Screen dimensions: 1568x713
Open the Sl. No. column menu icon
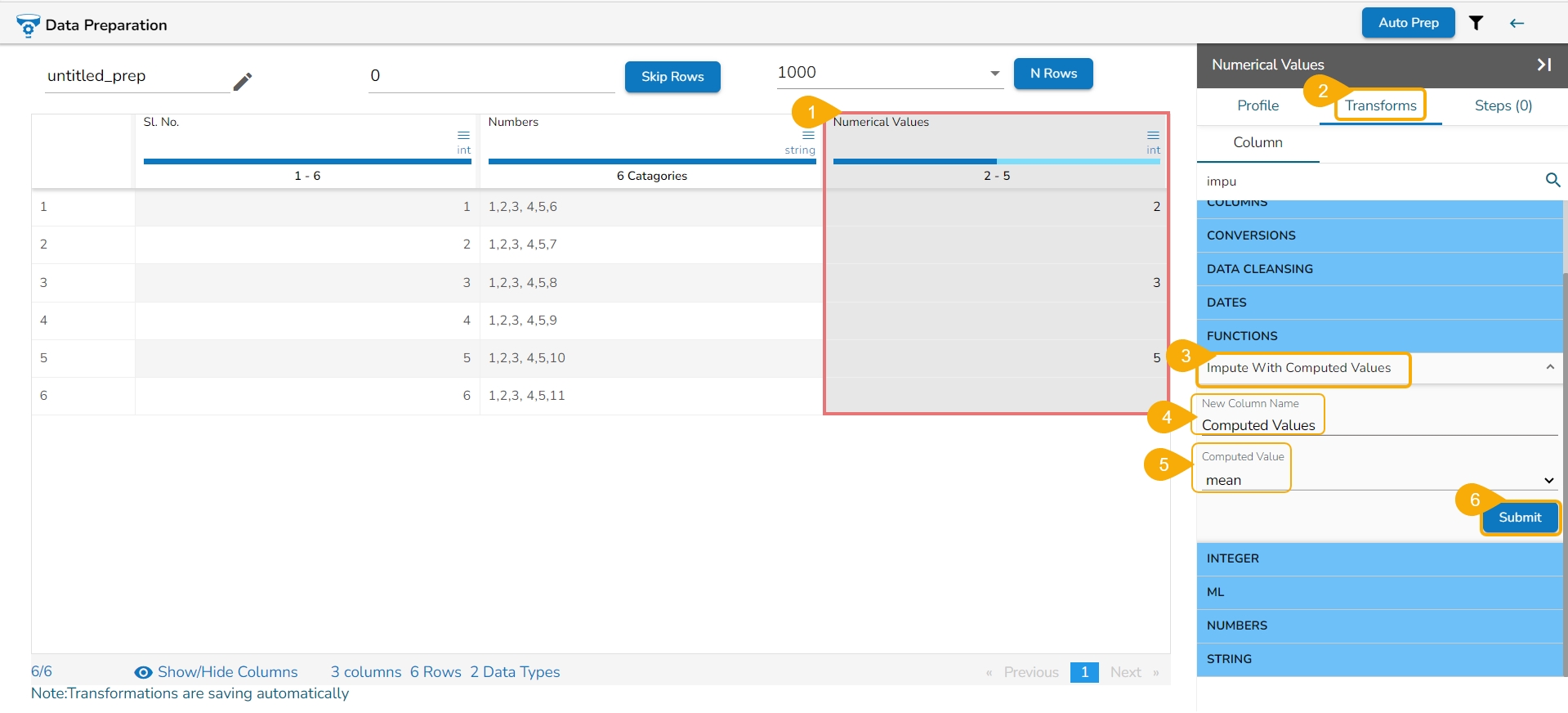tap(463, 135)
